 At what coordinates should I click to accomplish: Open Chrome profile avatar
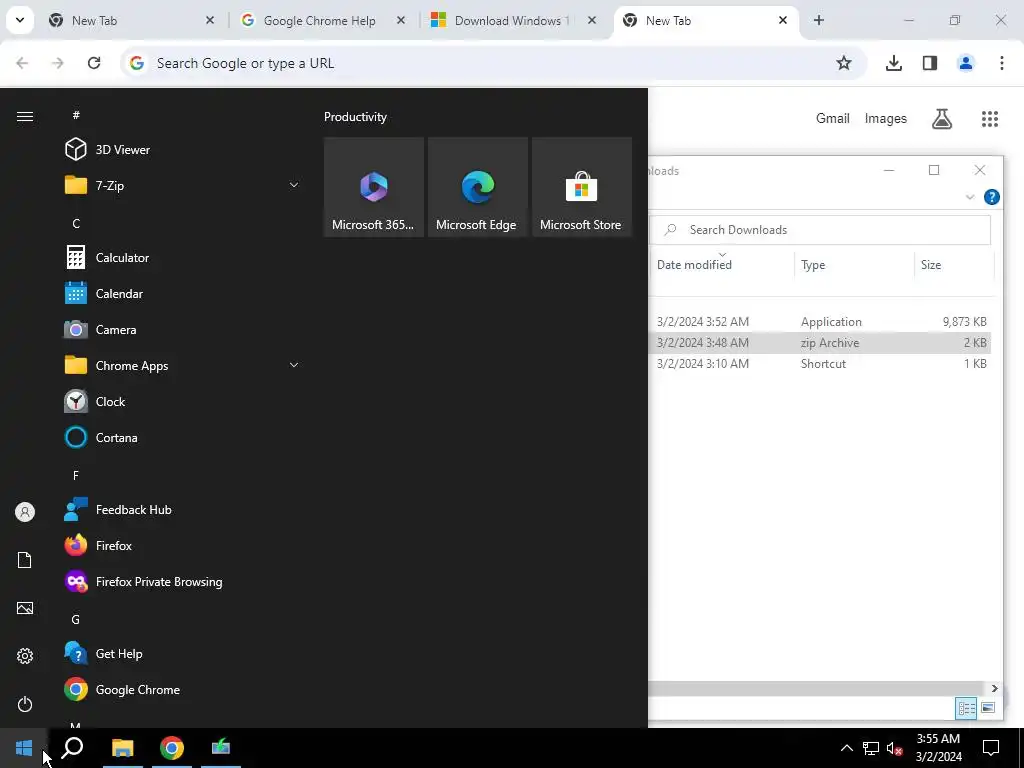(x=966, y=63)
